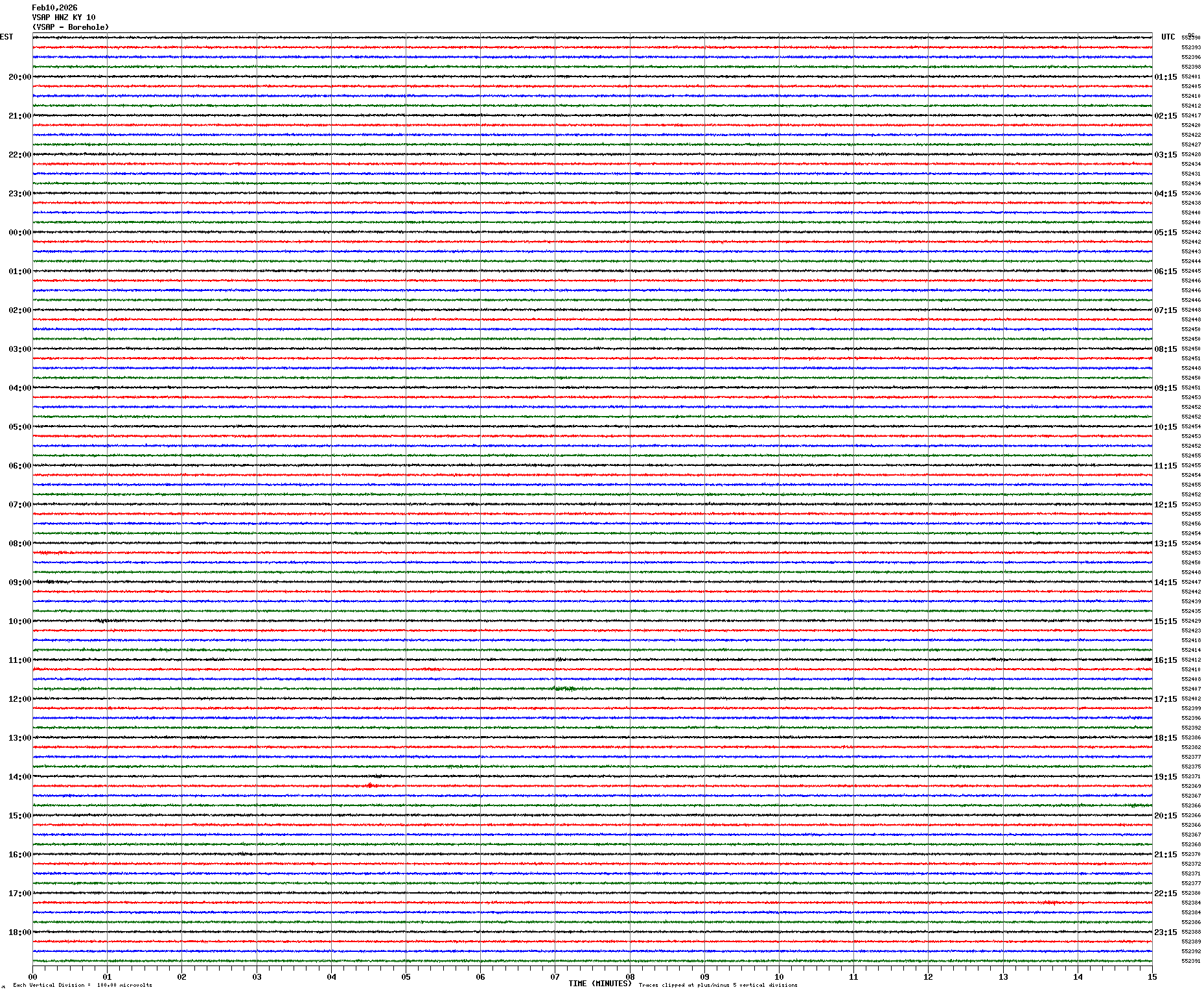1204x994 pixels.
Task: Click the EST timezone label
Action: [6, 37]
